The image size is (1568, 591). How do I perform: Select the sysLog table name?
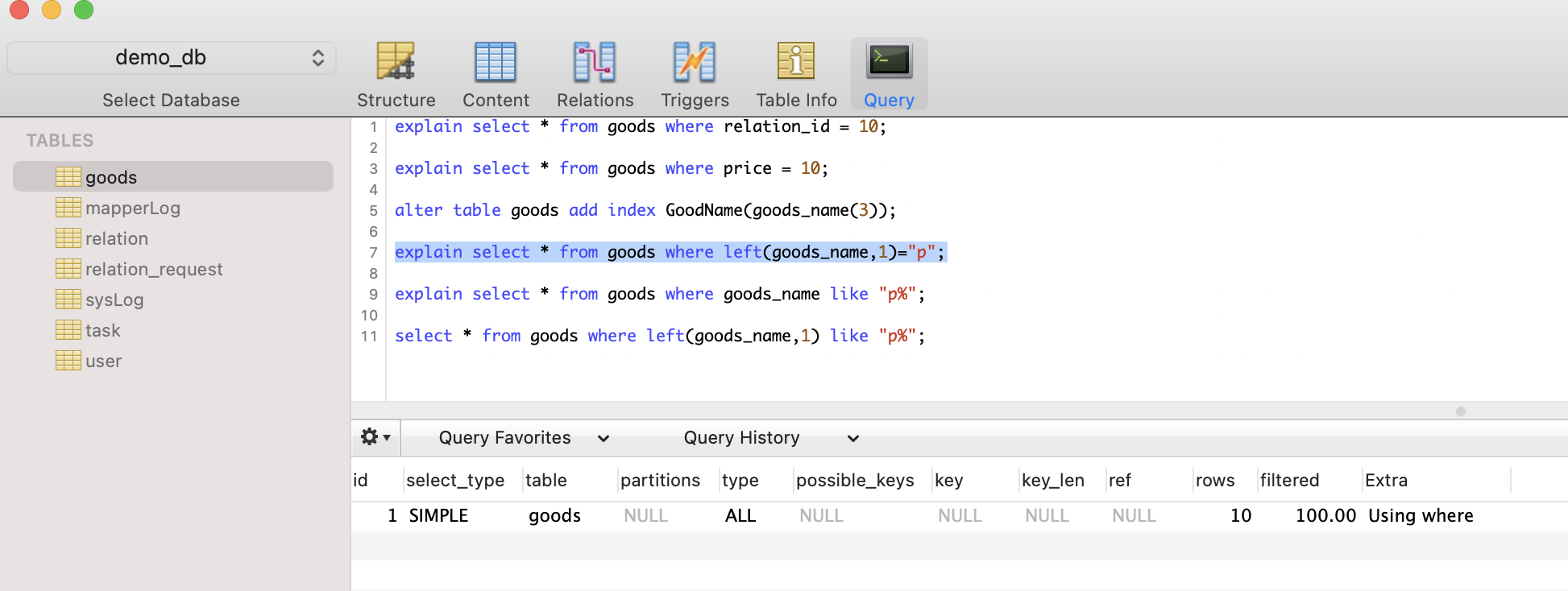[114, 300]
